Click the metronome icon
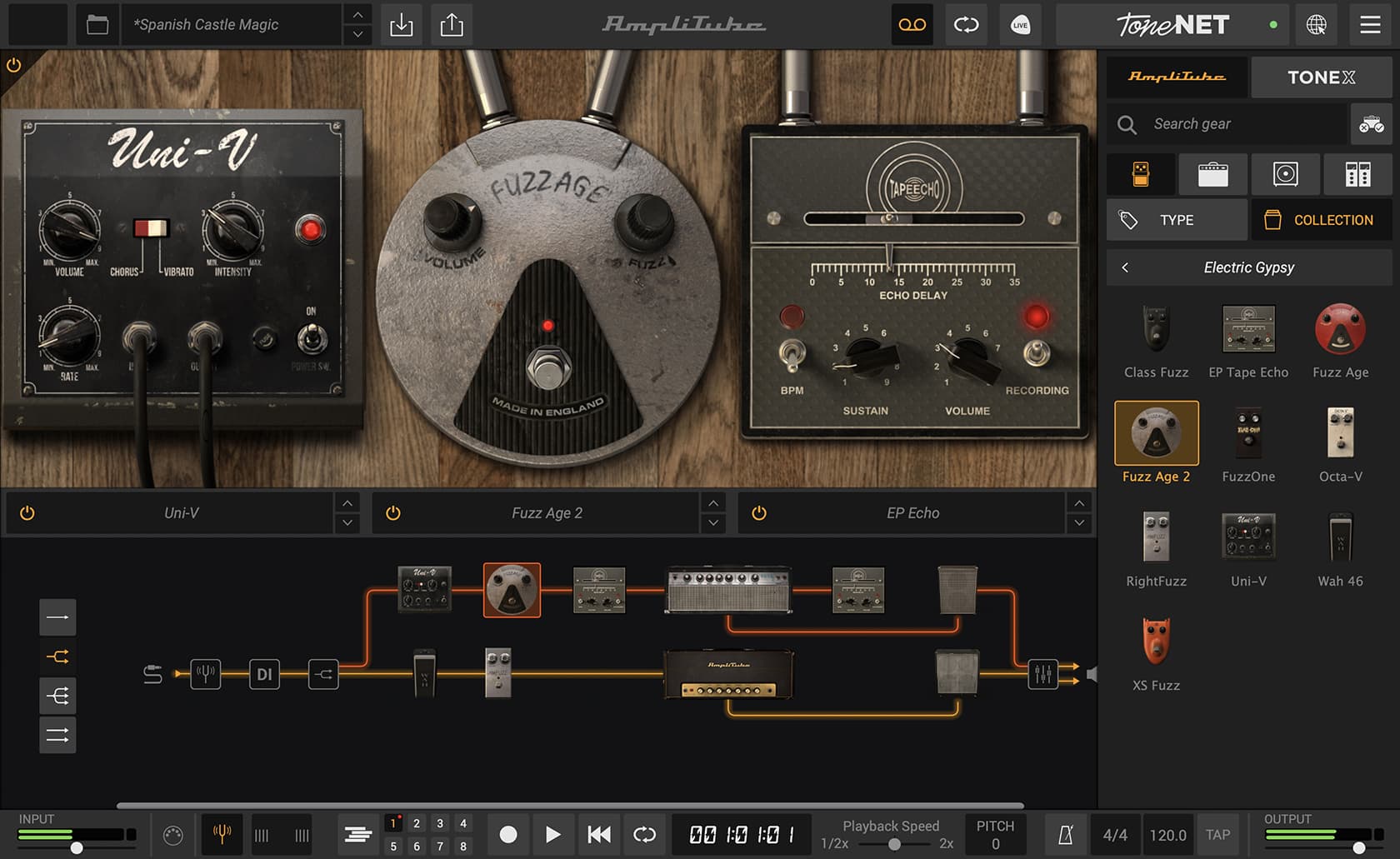This screenshot has width=1400, height=859. [1065, 835]
